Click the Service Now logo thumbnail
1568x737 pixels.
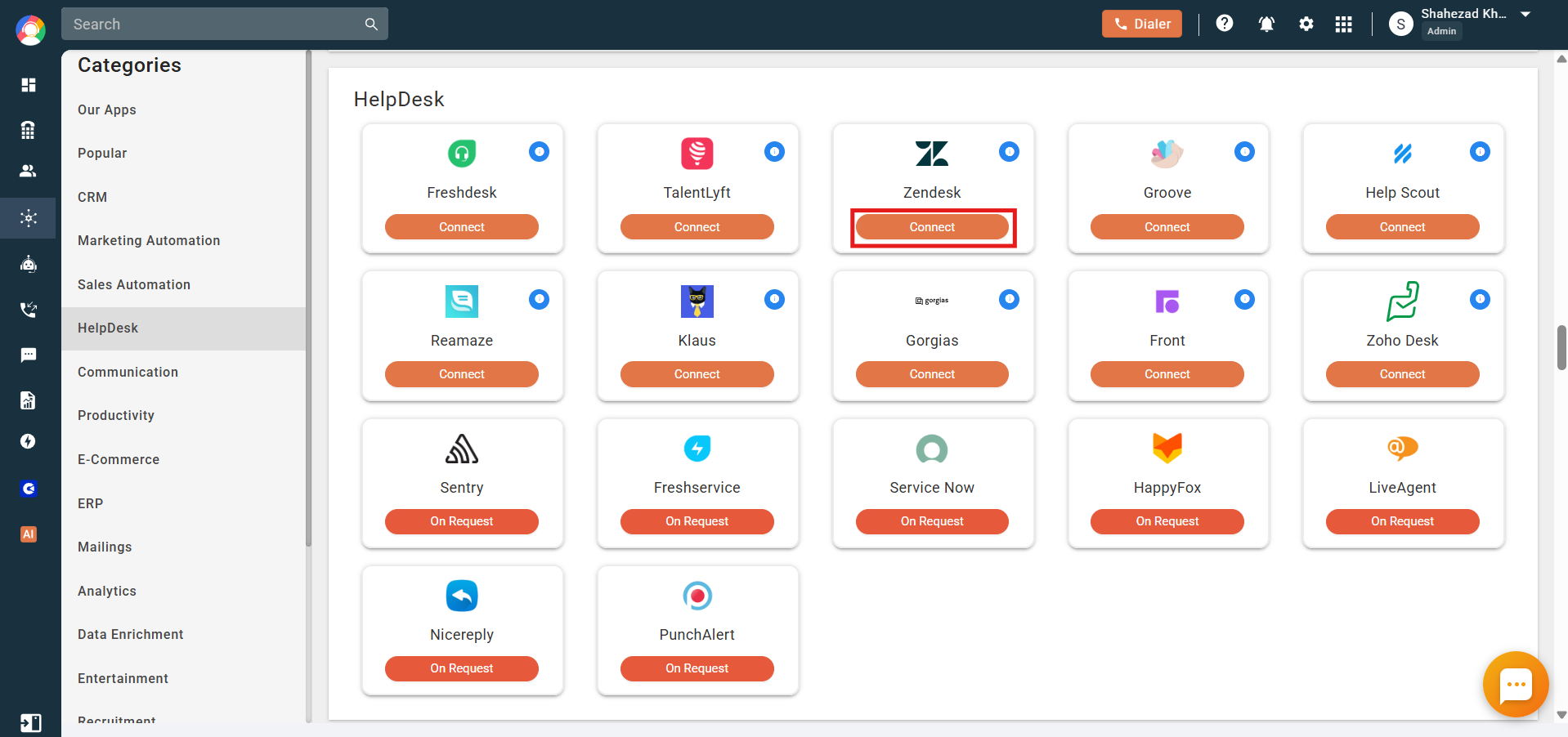point(932,449)
